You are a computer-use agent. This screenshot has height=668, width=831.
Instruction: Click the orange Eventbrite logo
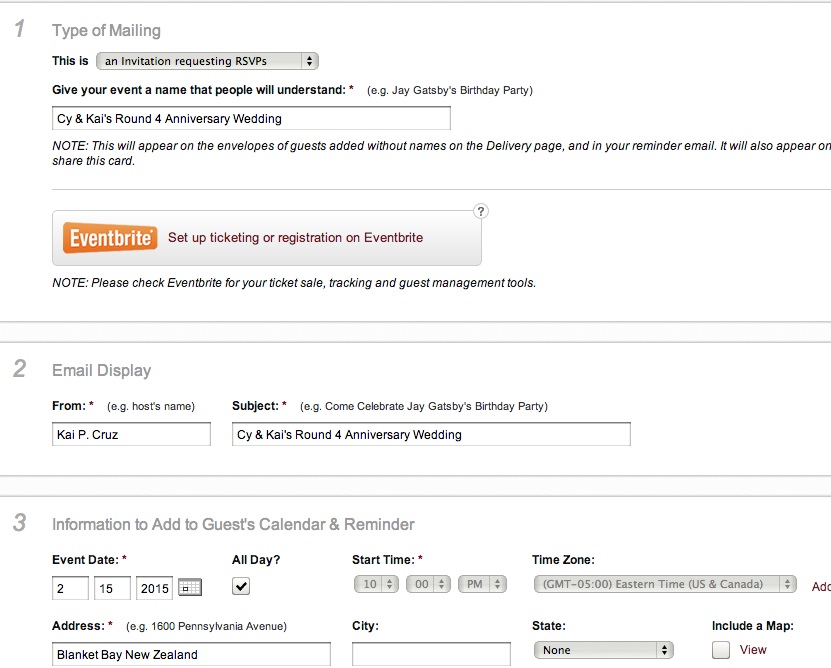pyautogui.click(x=109, y=238)
